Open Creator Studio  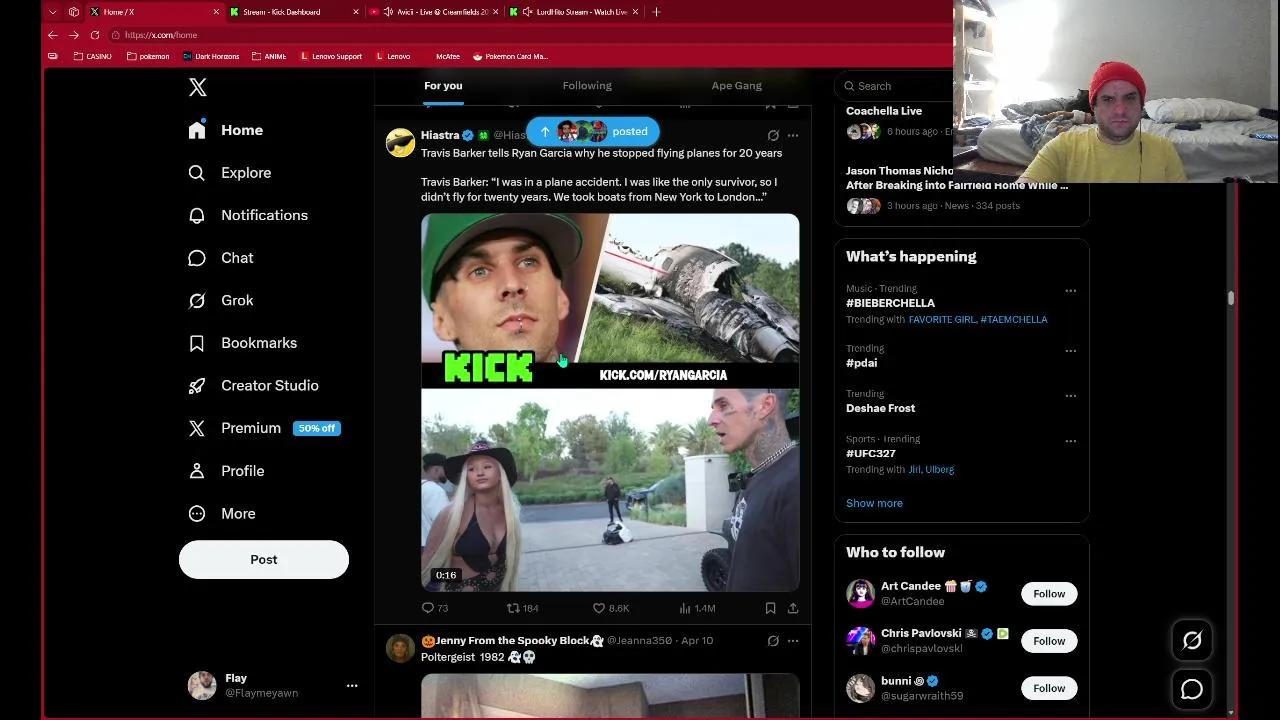coord(253,385)
